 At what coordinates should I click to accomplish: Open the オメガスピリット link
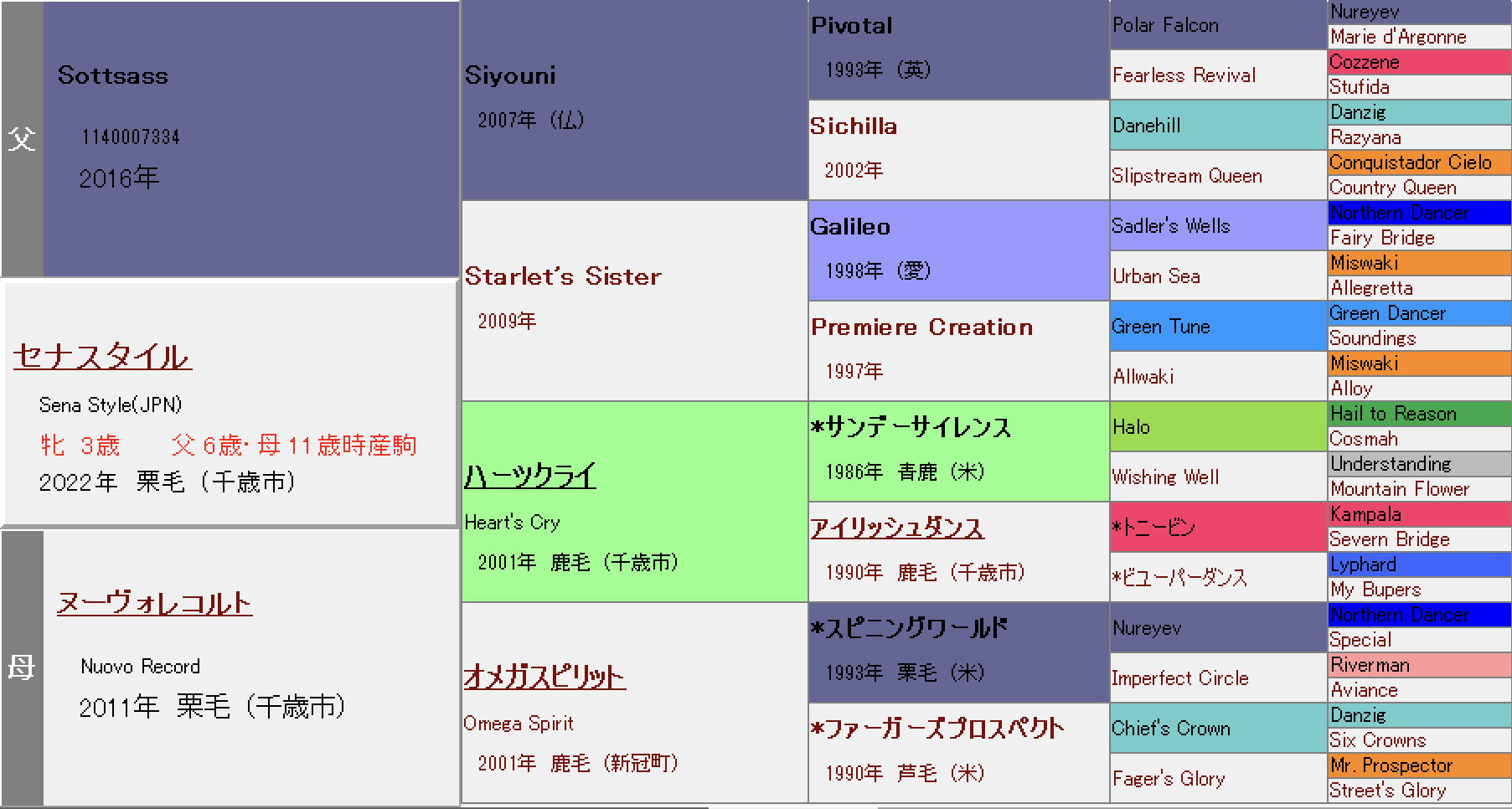pyautogui.click(x=544, y=677)
